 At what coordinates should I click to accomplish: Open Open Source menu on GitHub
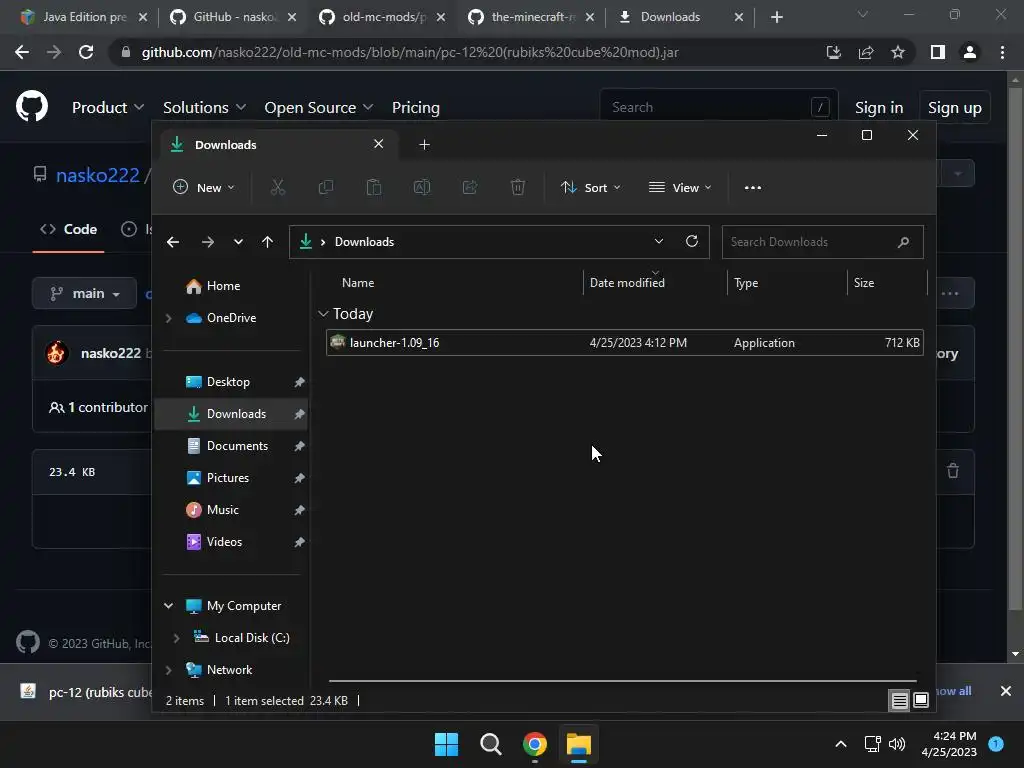318,107
